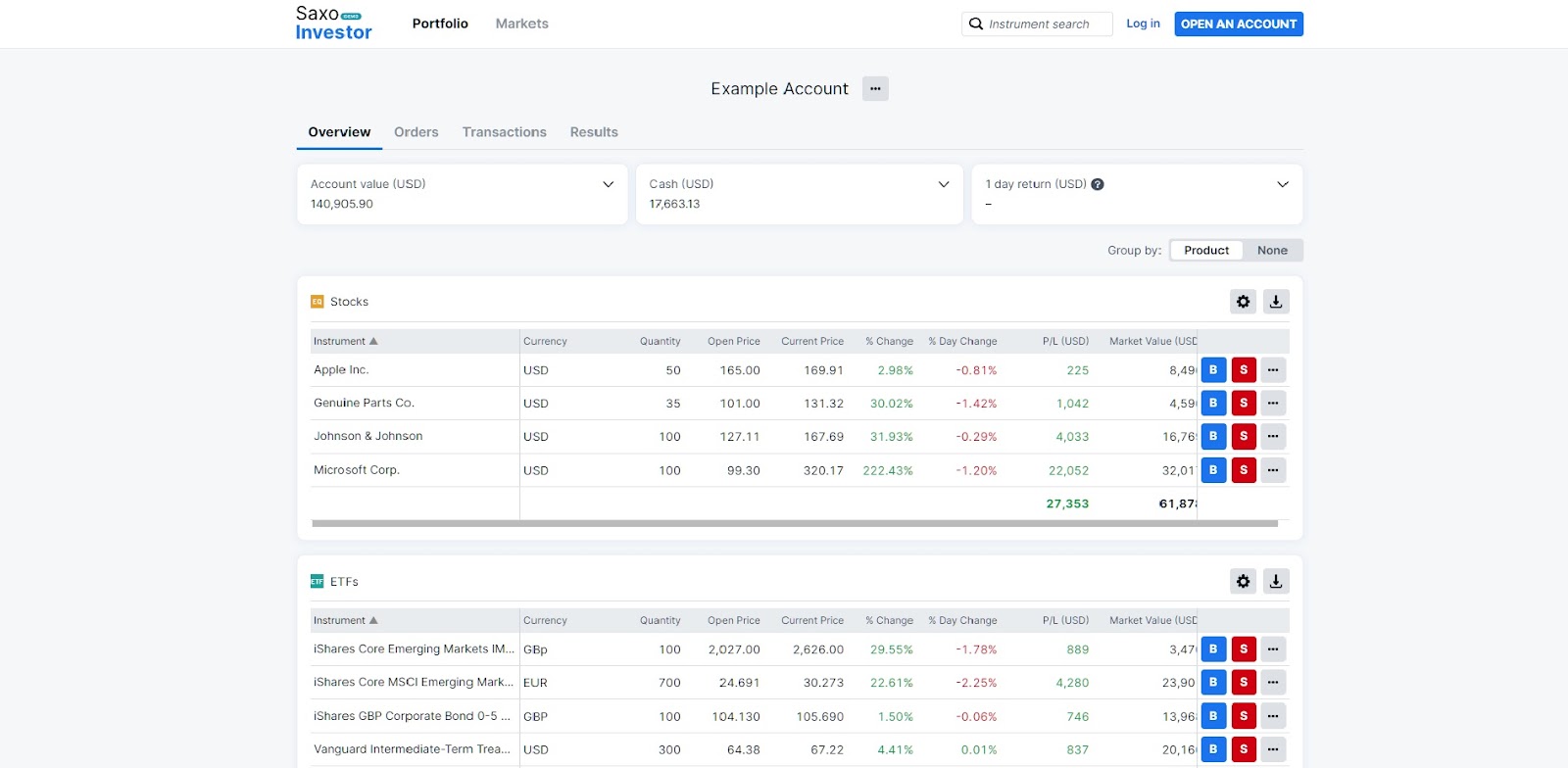Focus the Instrument search field
Image resolution: width=1568 pixels, height=768 pixels.
1038,24
